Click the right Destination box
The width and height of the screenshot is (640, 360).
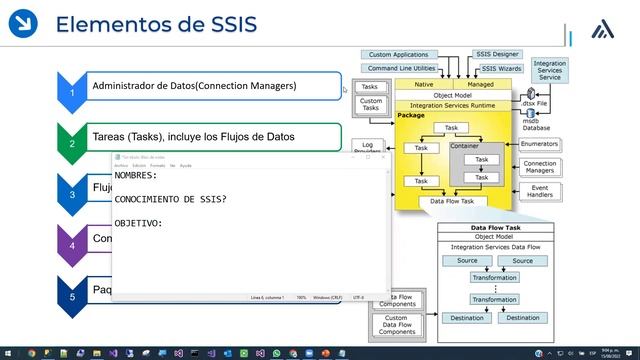523,318
